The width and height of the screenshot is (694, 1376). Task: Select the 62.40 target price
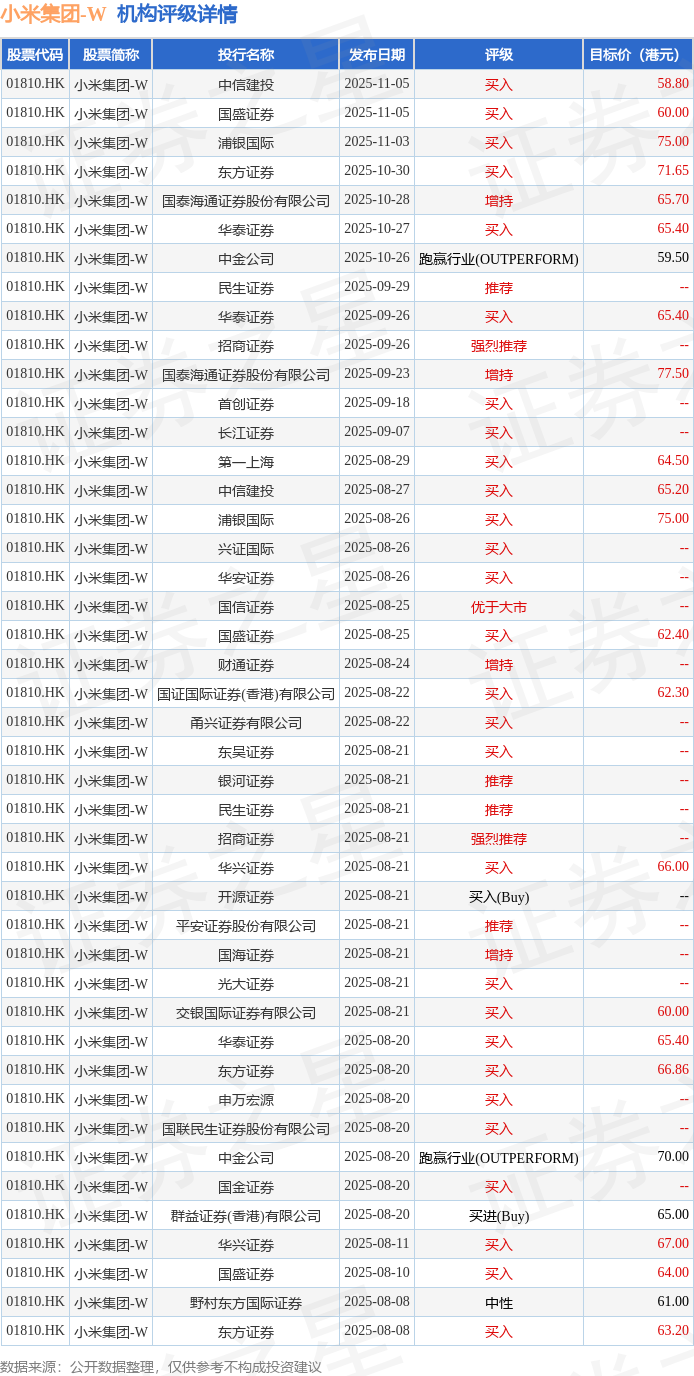pos(673,635)
